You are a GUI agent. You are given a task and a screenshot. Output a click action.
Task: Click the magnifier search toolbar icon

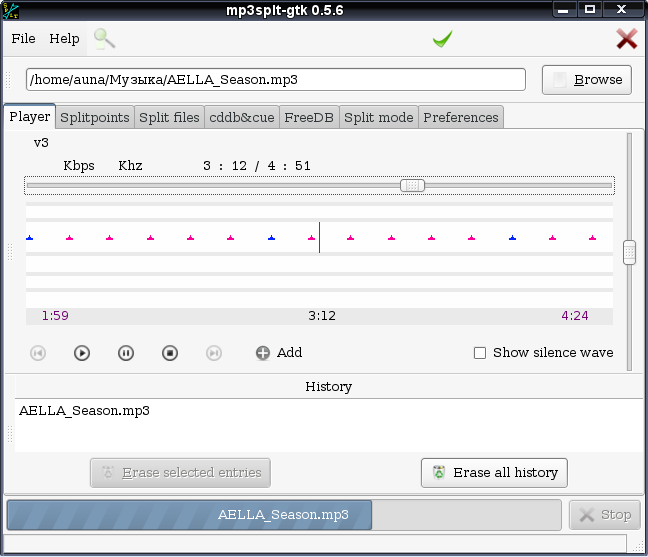[x=104, y=39]
